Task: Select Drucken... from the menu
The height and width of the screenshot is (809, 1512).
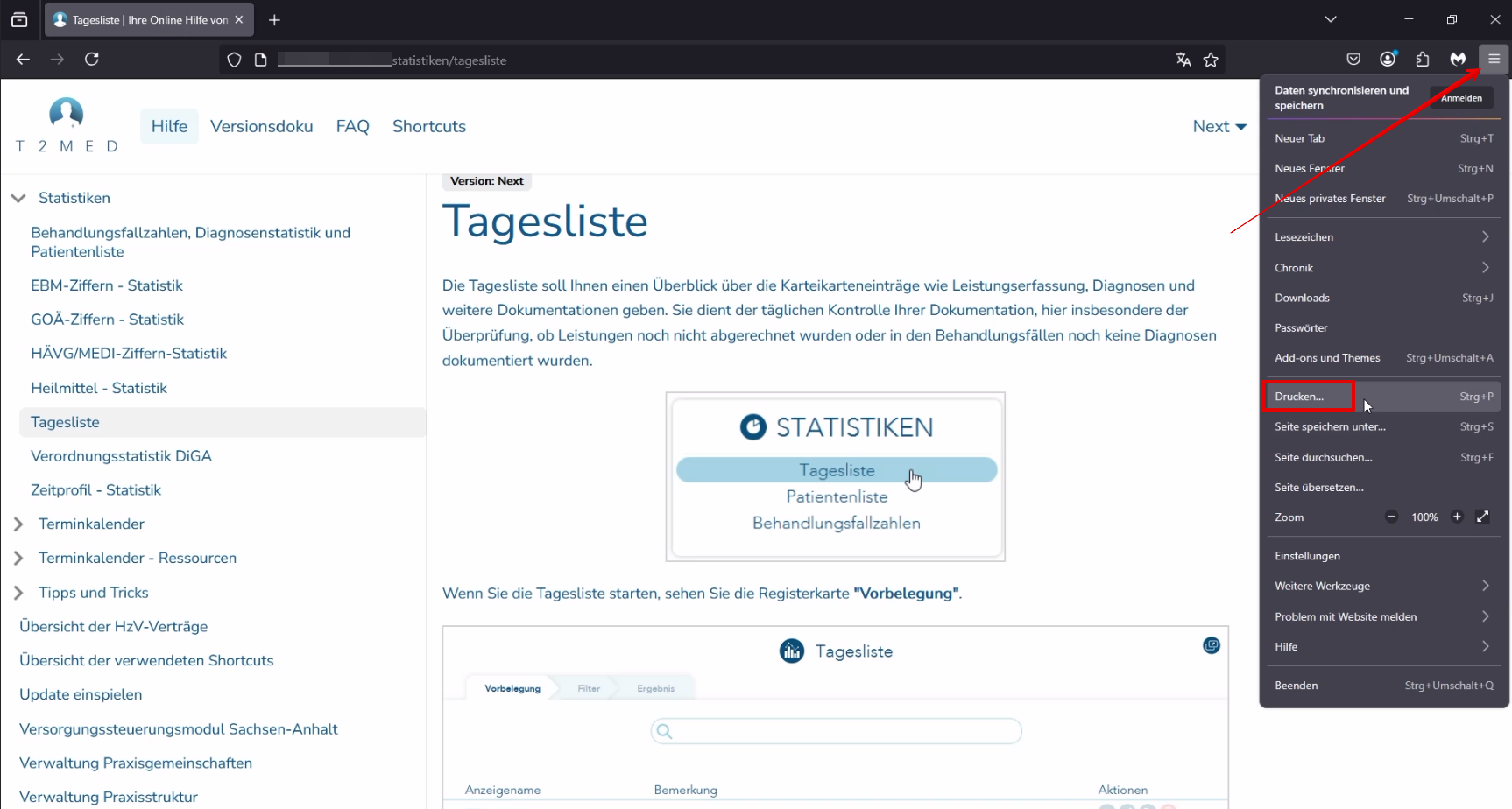Action: click(x=1300, y=397)
